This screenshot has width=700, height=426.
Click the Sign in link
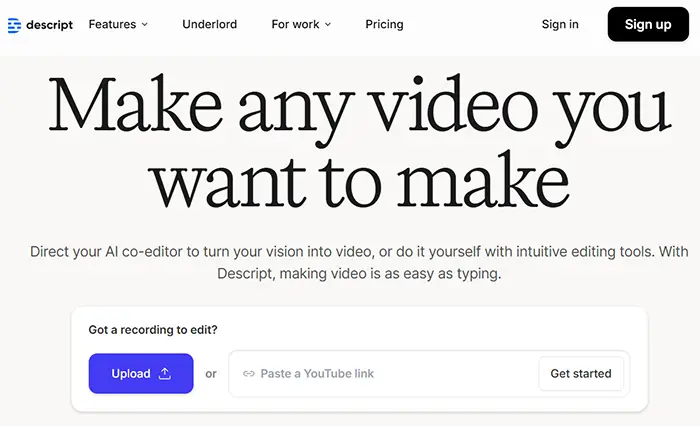tap(560, 24)
